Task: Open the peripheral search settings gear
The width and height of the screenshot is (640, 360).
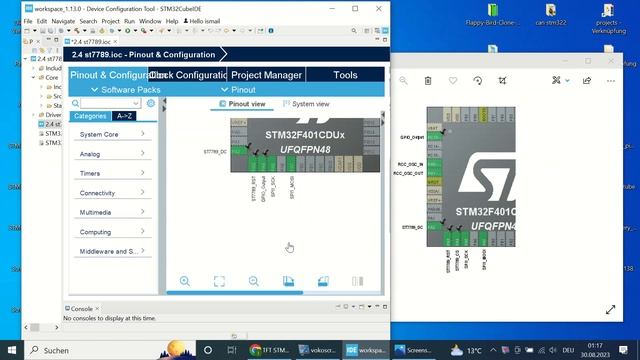Action: (151, 103)
